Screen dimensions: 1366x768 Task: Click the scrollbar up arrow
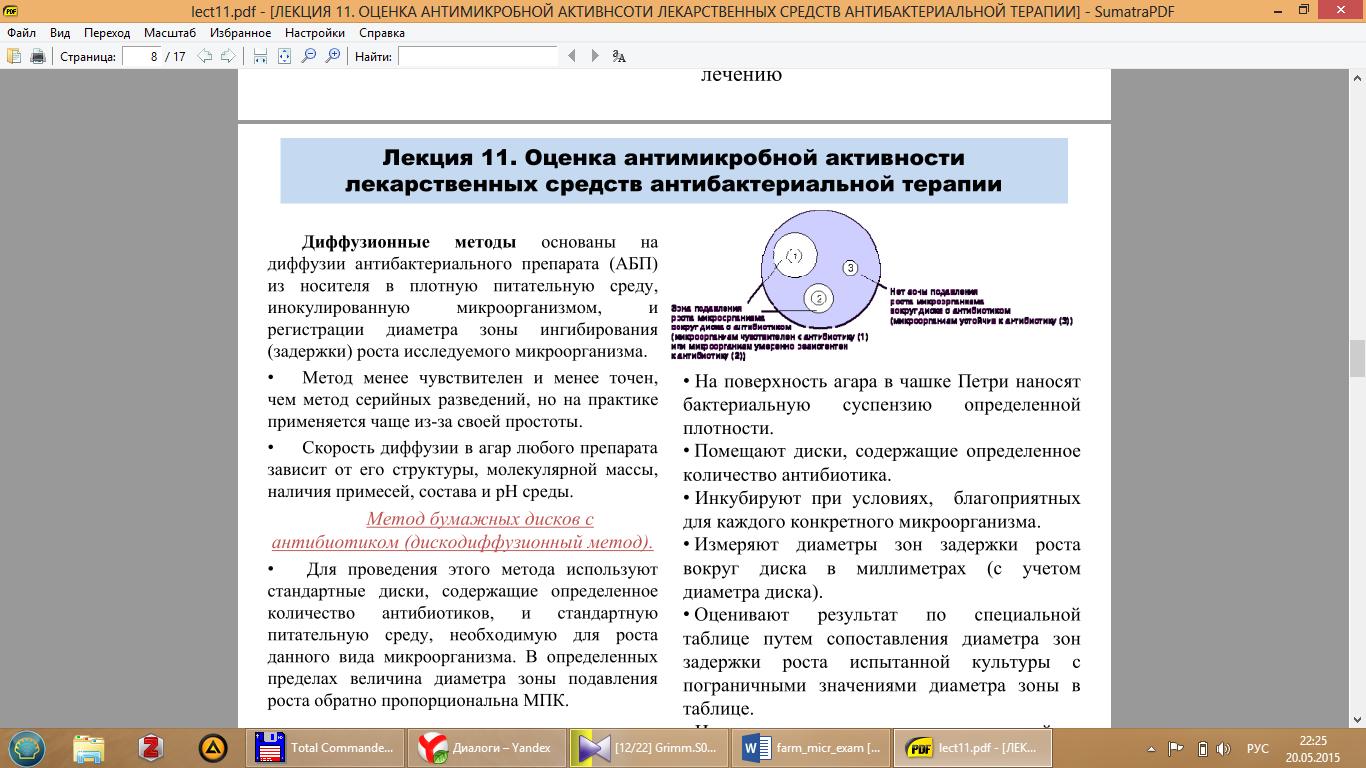click(1357, 76)
